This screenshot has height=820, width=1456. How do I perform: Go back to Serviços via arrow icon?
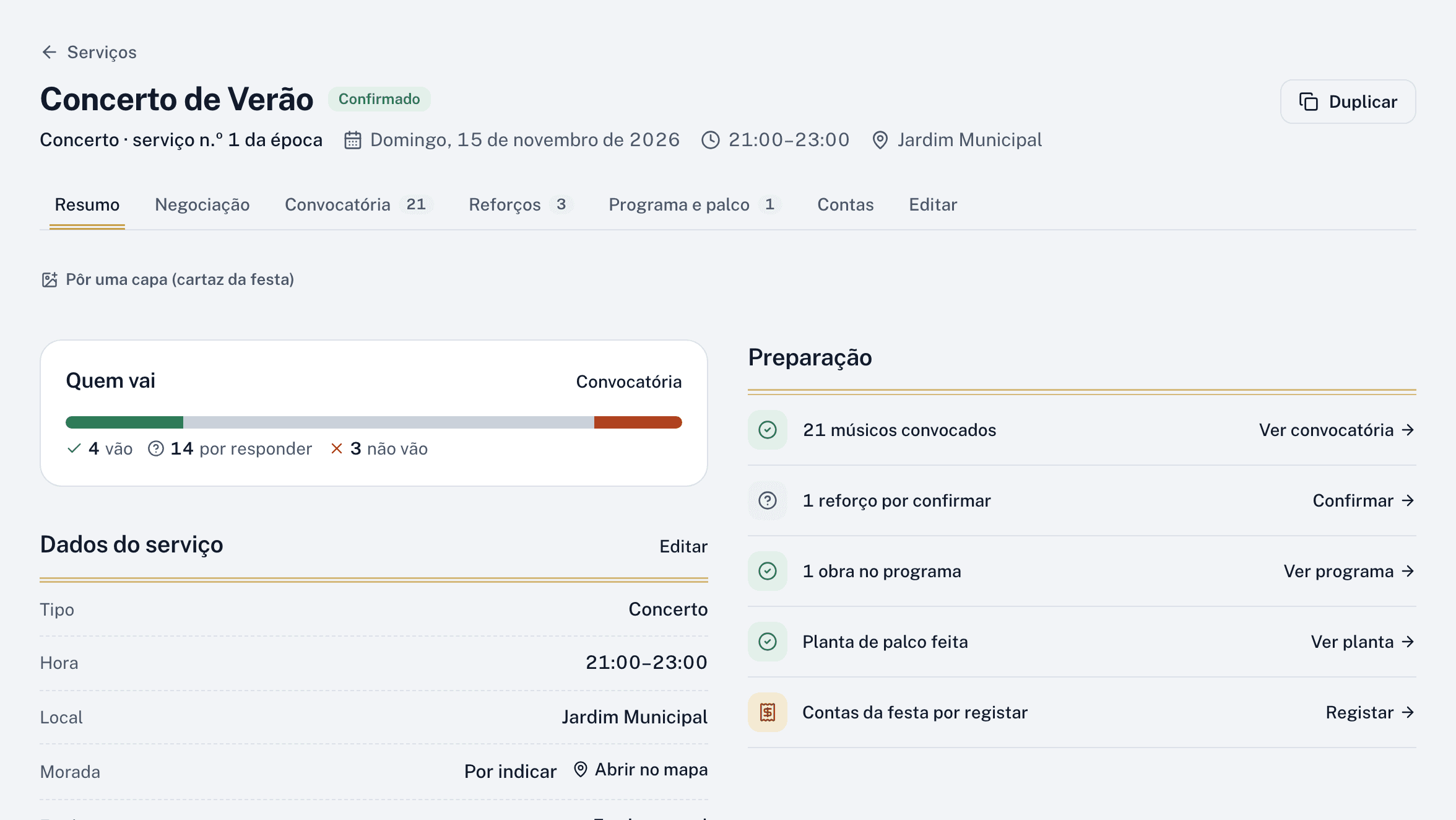[50, 52]
